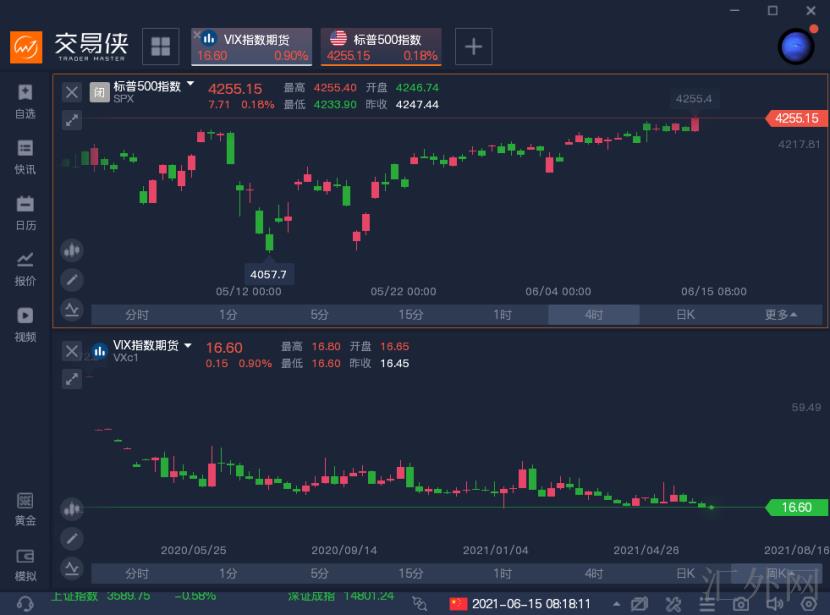Toggle fullscreen expand for SPX chart
Viewport: 830px width, 615px height.
pyautogui.click(x=72, y=120)
